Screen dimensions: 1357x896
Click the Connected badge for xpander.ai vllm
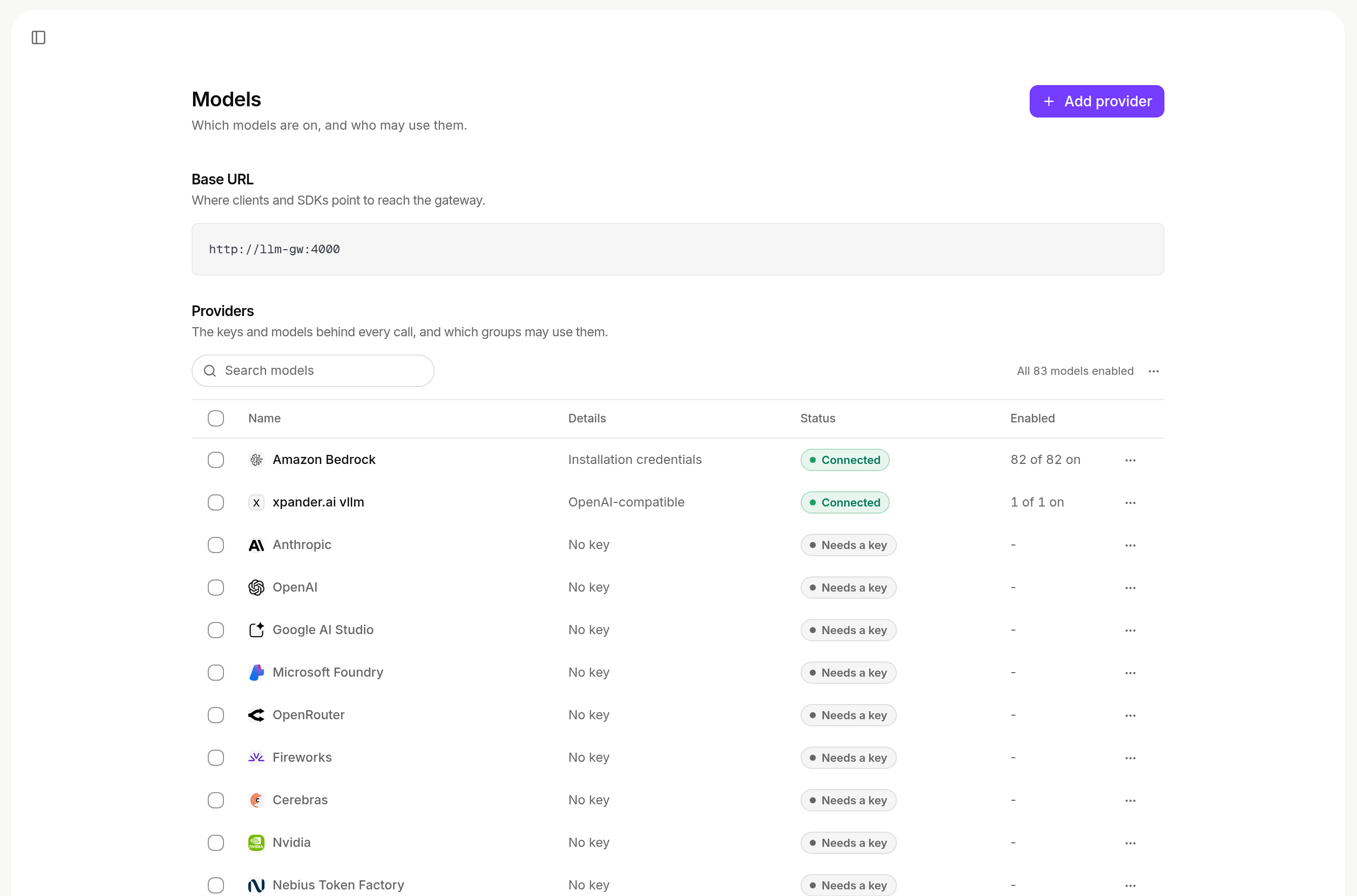(845, 502)
